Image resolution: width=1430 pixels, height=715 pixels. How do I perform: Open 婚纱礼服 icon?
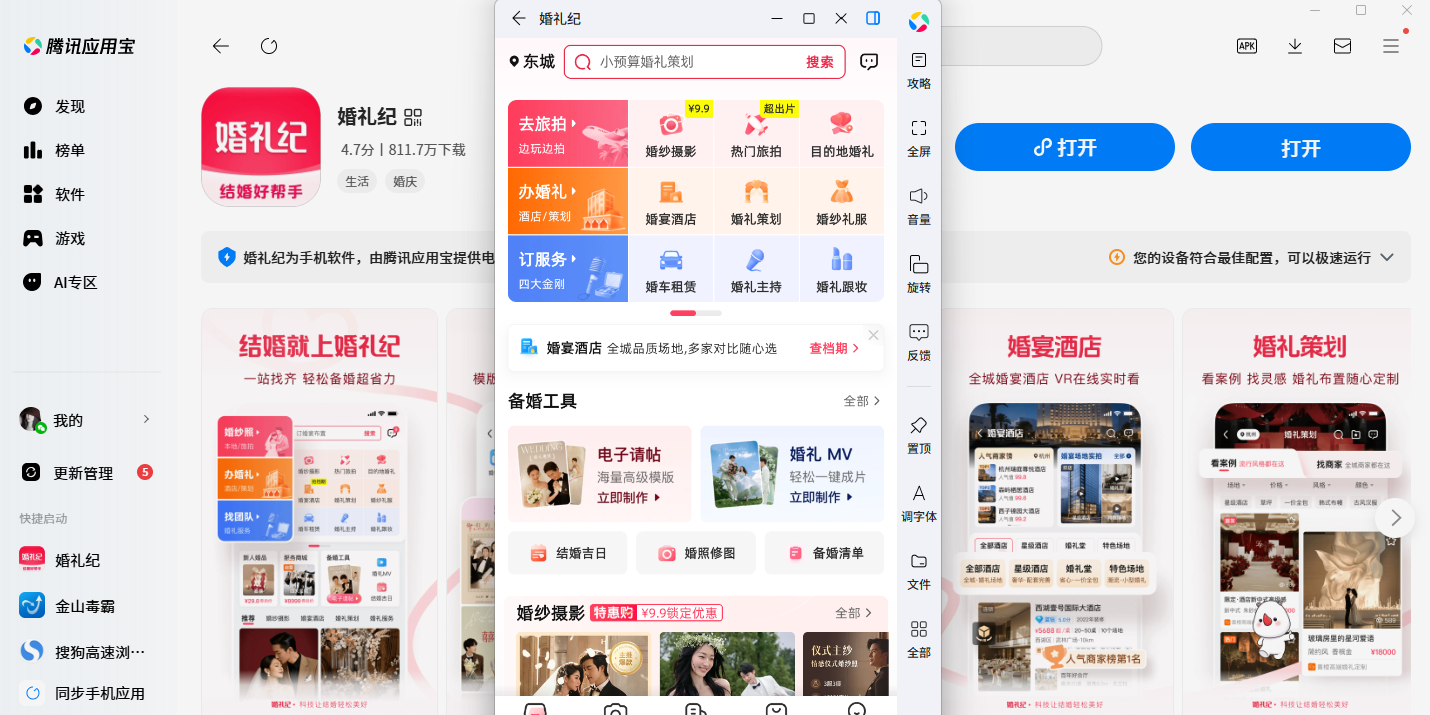(841, 202)
